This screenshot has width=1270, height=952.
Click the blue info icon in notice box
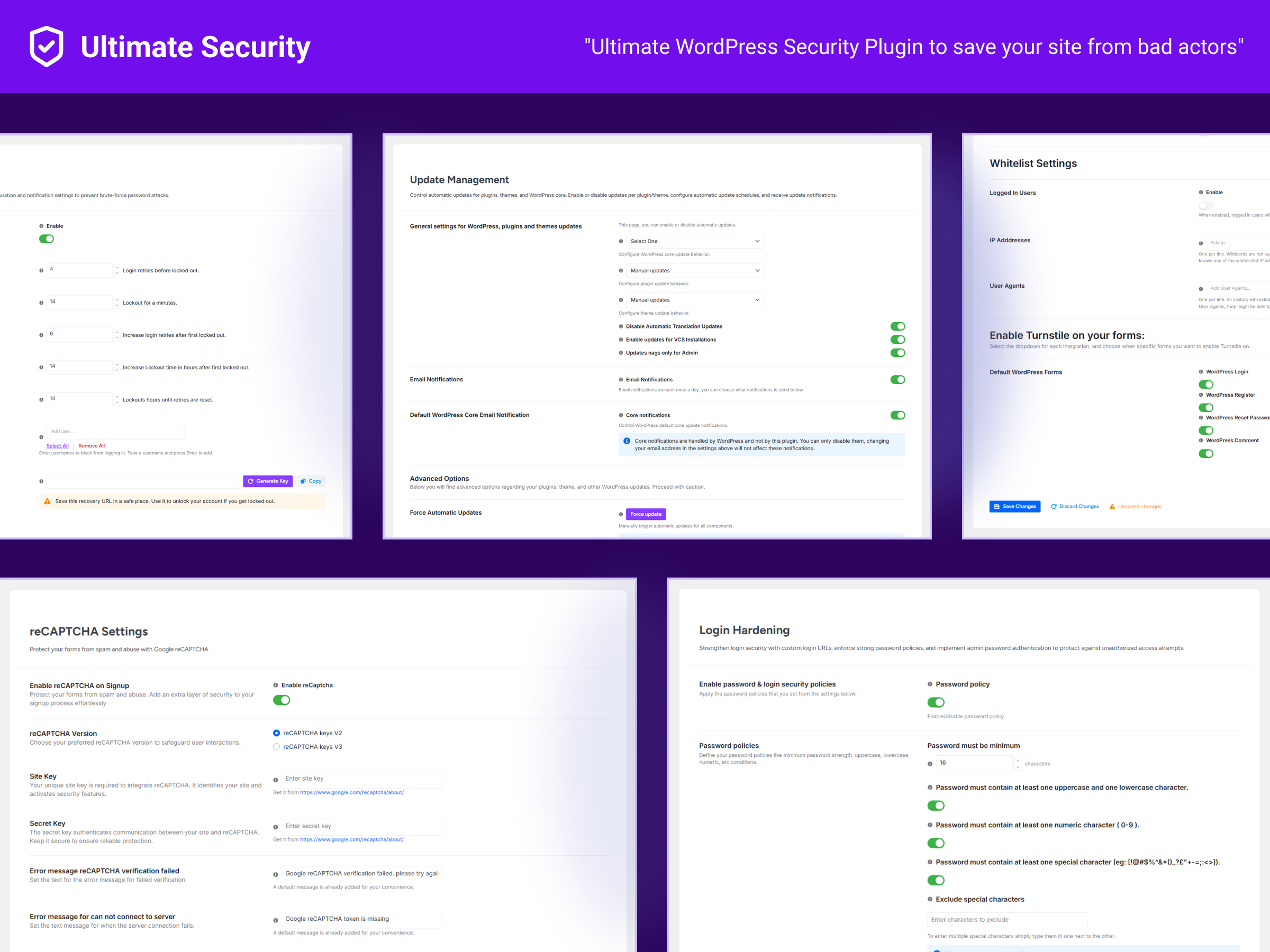tap(627, 441)
